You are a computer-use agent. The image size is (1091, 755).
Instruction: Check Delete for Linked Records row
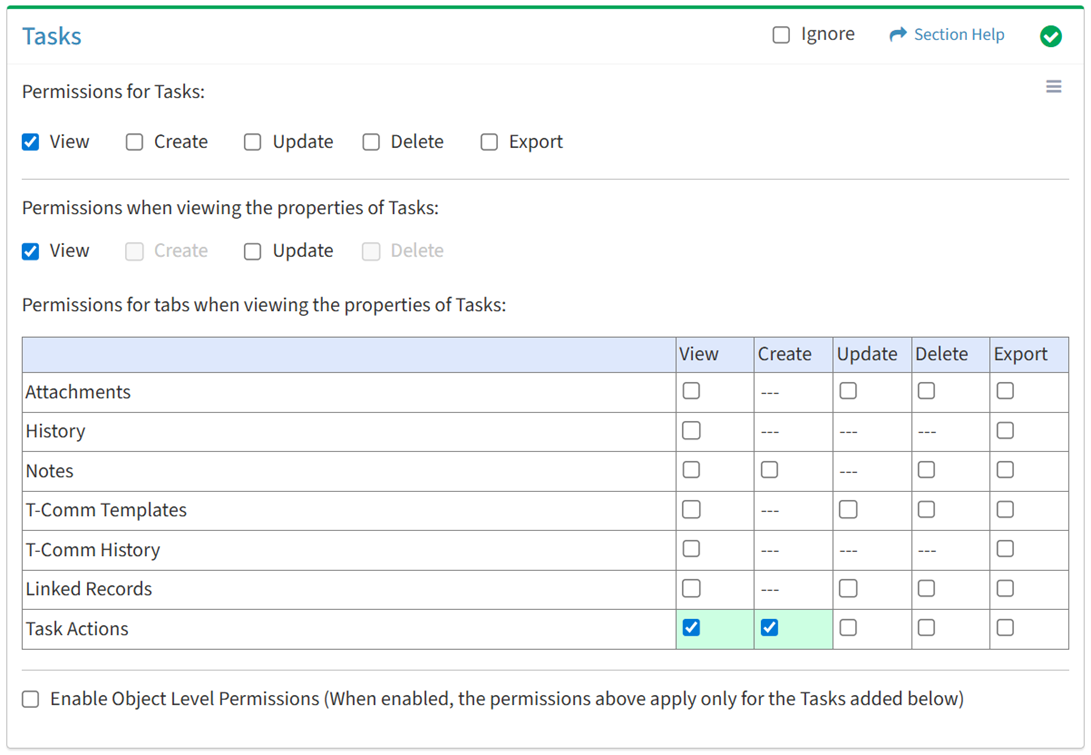click(926, 589)
